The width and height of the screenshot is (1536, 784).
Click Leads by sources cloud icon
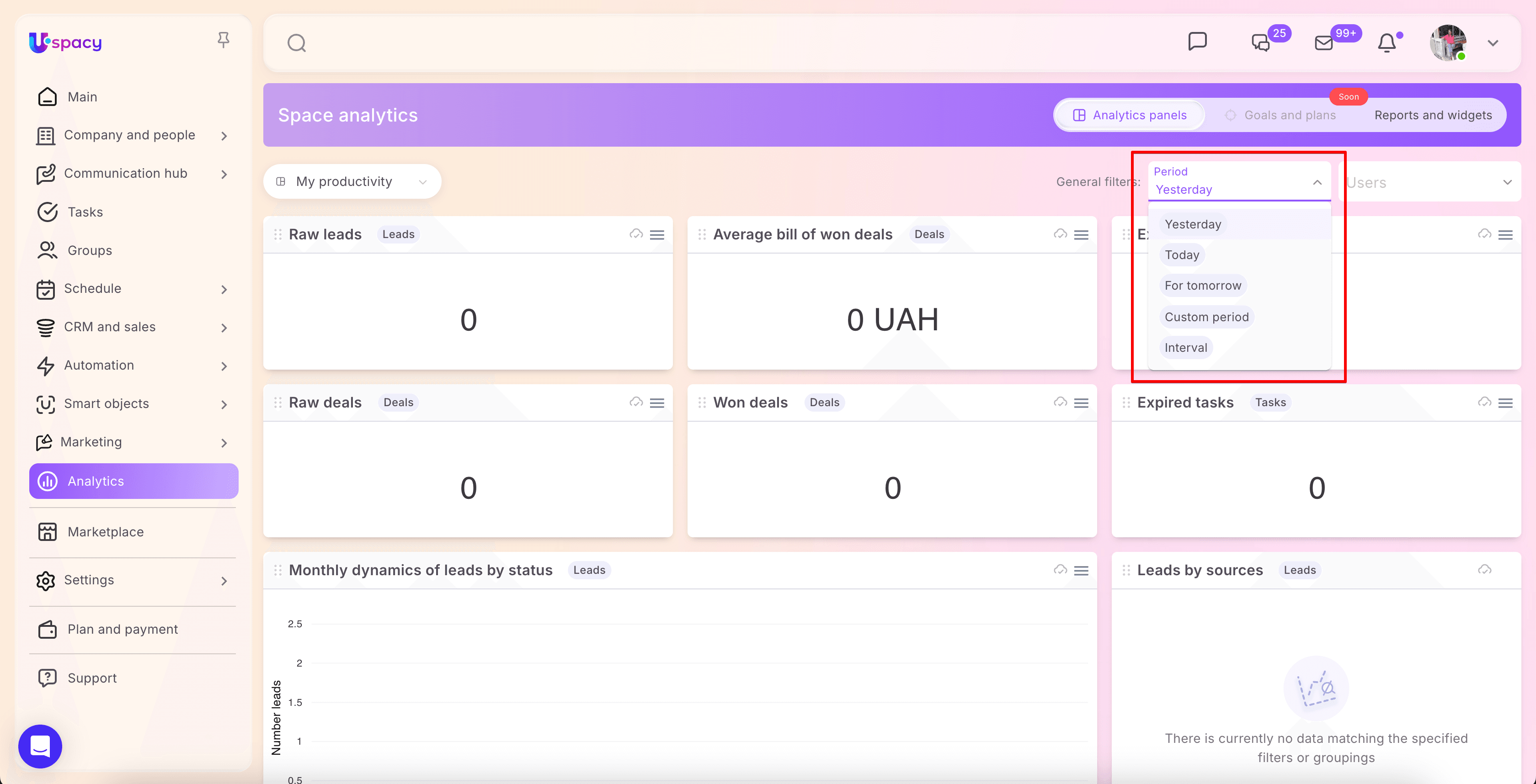(x=1485, y=570)
